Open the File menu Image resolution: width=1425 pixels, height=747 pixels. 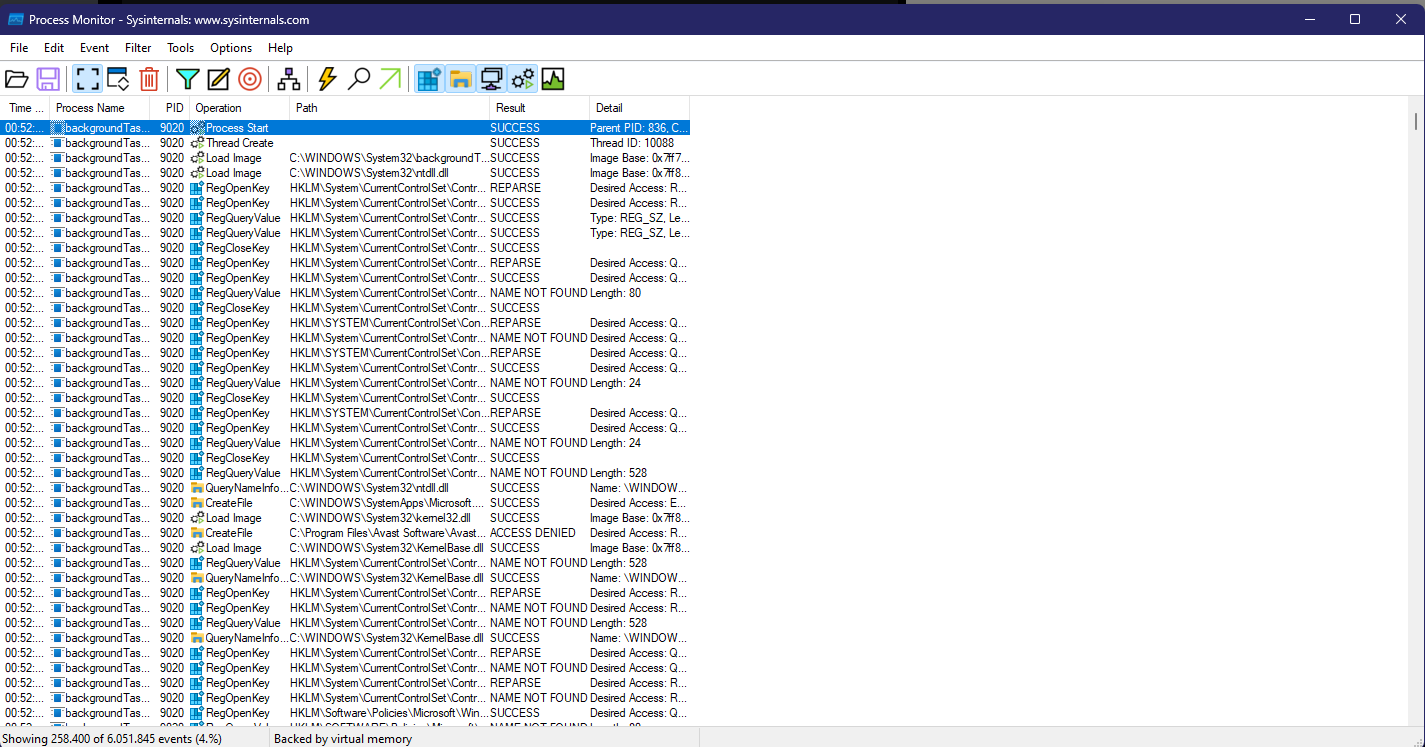click(19, 48)
